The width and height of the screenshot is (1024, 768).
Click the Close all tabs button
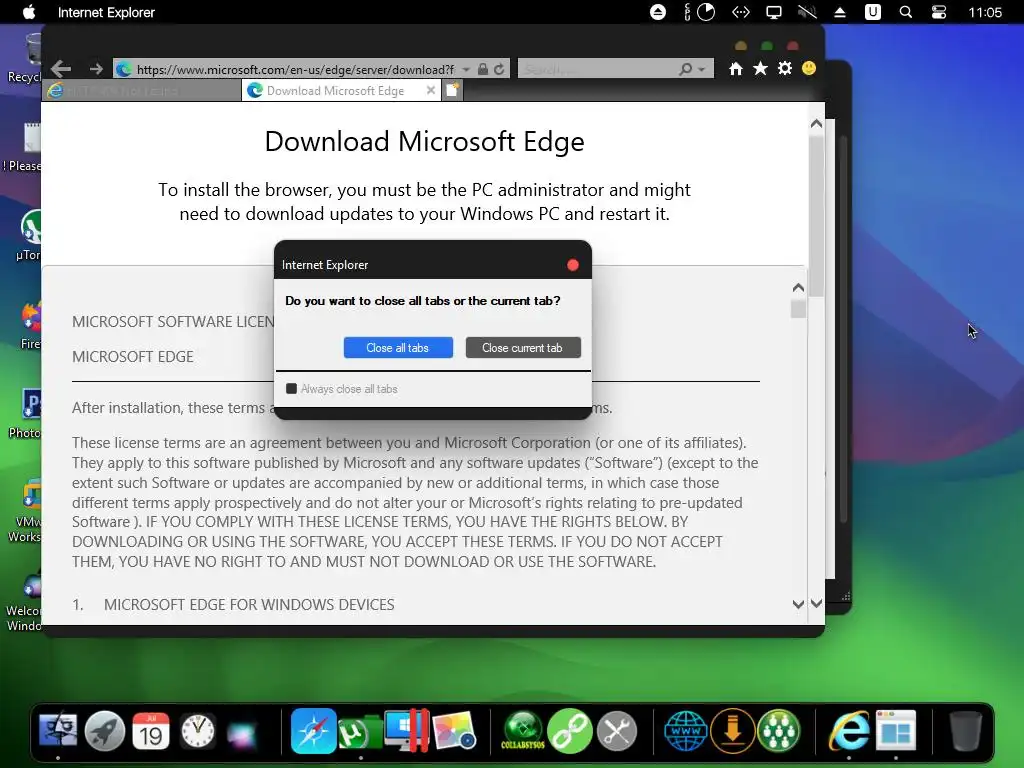point(398,347)
